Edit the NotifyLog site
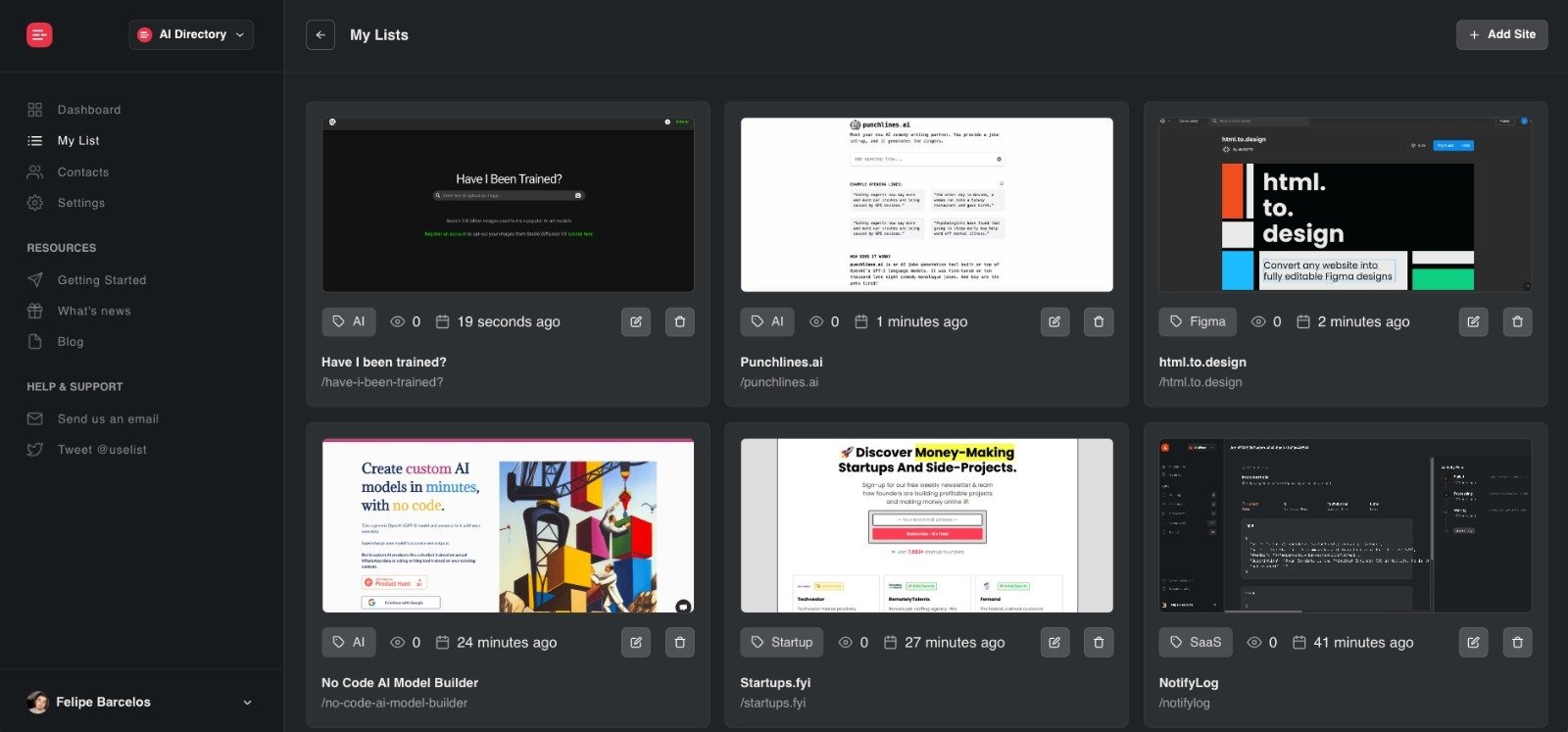The height and width of the screenshot is (732, 1568). coord(1473,643)
